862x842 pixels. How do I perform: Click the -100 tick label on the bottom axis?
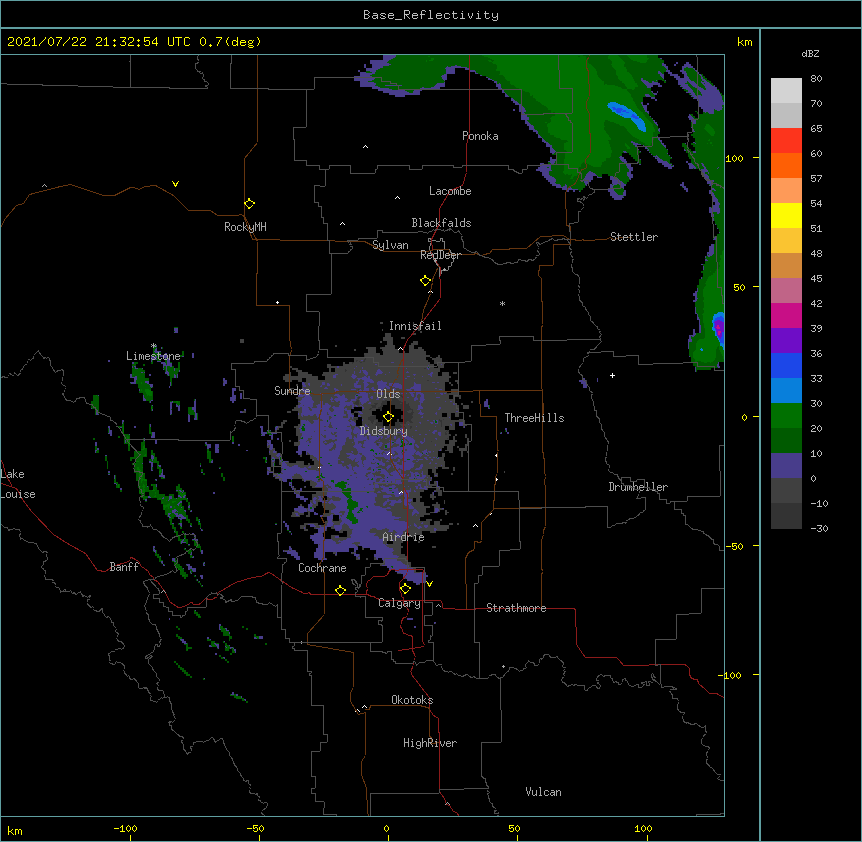pos(125,828)
